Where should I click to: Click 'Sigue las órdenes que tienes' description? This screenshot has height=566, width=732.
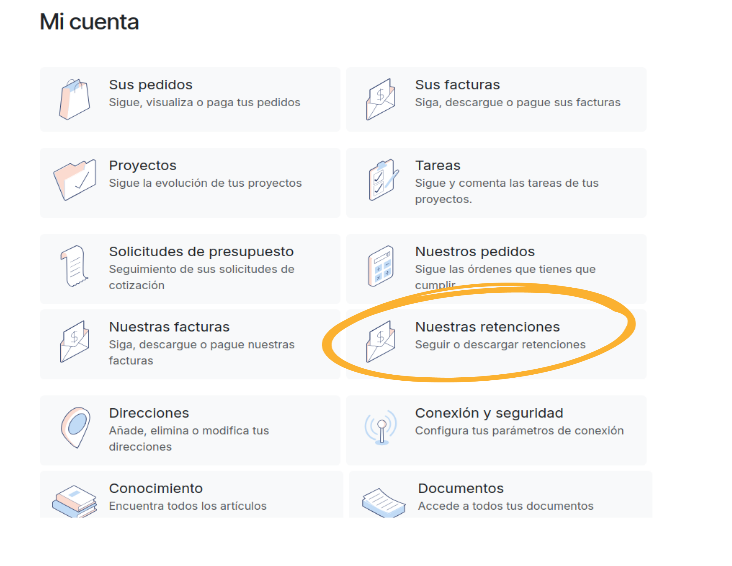(505, 277)
